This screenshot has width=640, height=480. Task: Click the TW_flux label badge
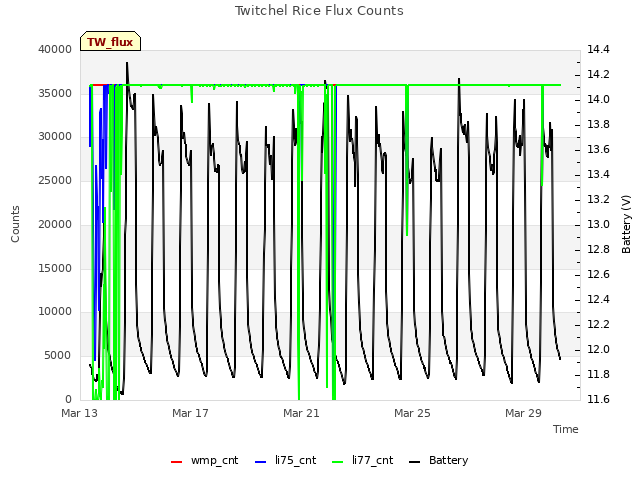point(110,41)
